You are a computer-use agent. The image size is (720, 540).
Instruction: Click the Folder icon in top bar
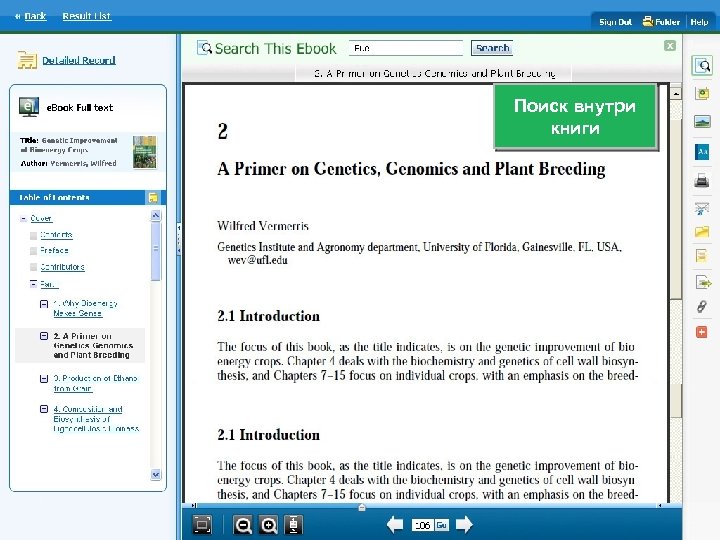pos(648,21)
